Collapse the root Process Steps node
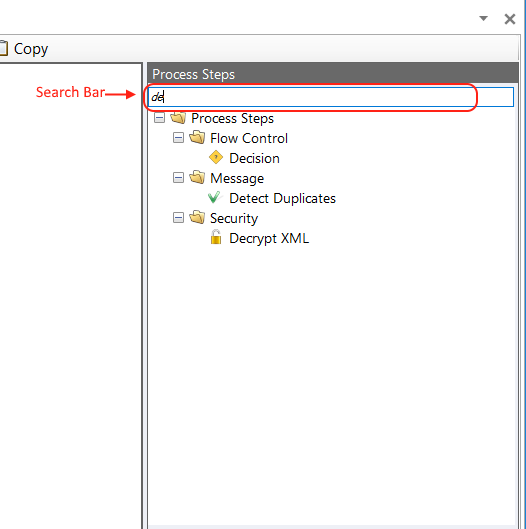 point(159,118)
